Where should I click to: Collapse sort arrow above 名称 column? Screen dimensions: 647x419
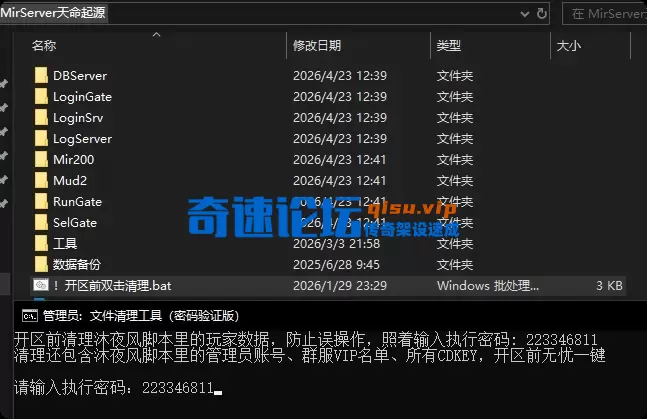point(156,35)
